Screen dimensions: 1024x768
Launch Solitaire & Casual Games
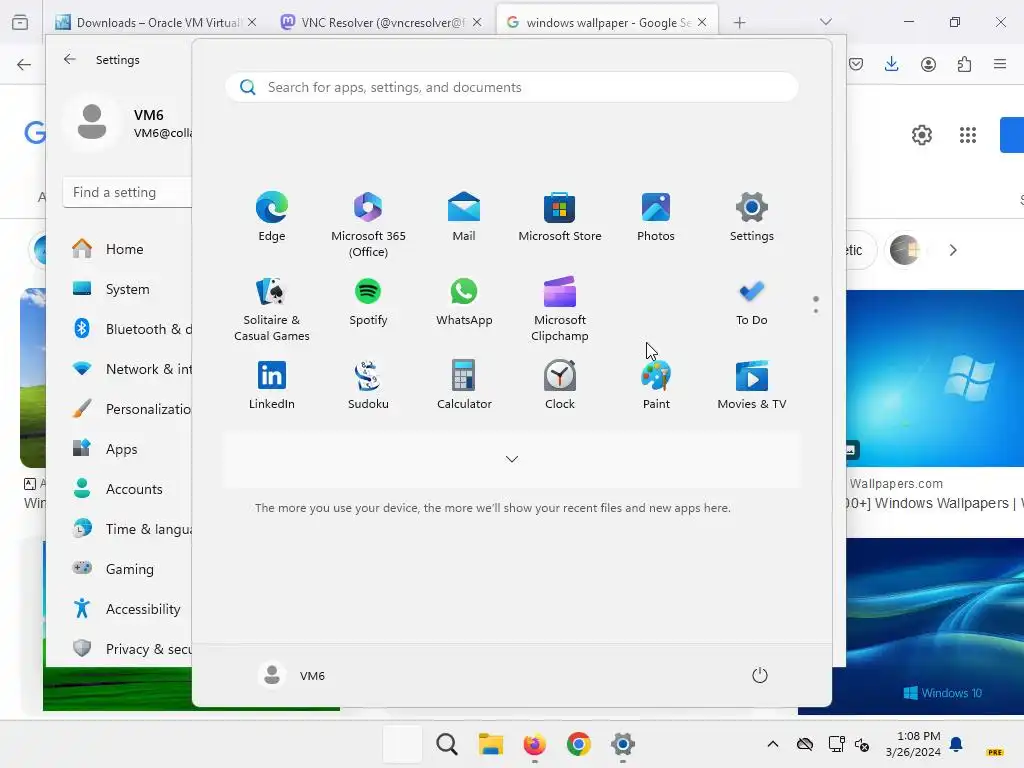272,309
